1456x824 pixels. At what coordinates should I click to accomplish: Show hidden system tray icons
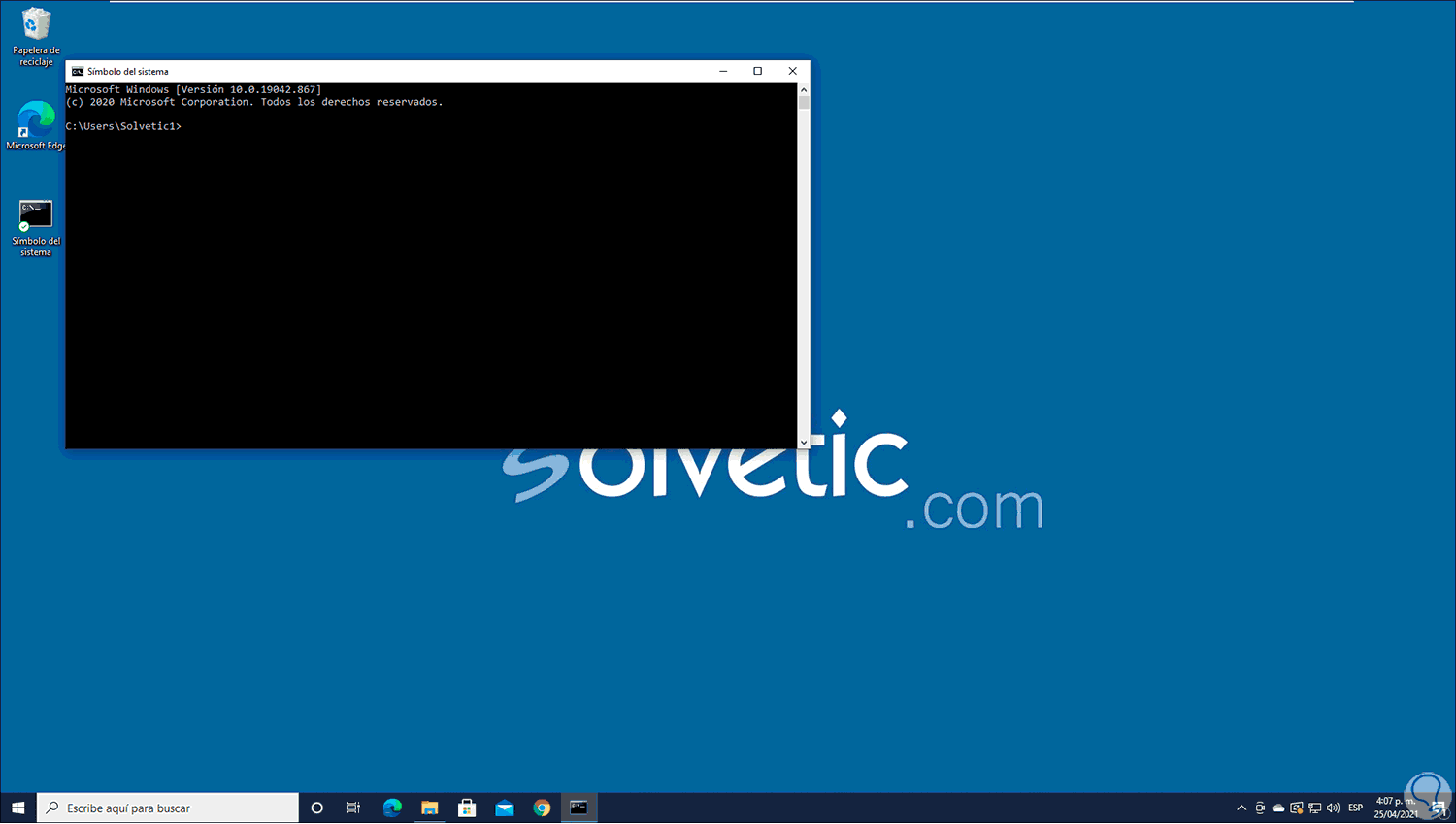(1241, 808)
